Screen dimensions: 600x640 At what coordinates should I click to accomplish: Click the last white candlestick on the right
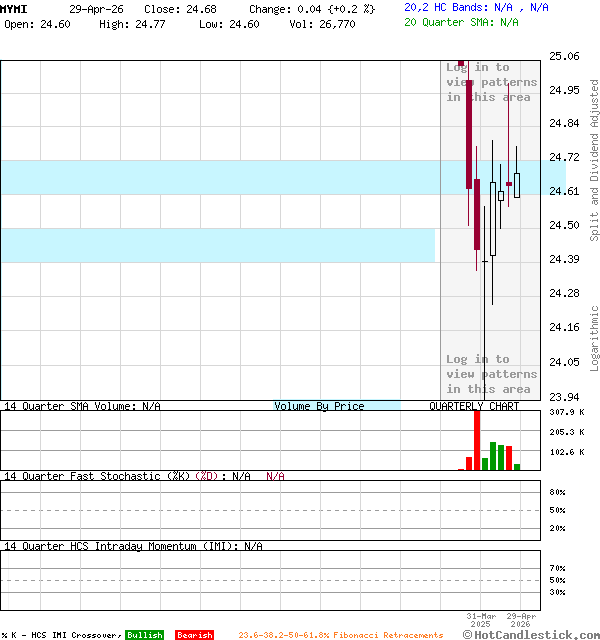pos(516,184)
